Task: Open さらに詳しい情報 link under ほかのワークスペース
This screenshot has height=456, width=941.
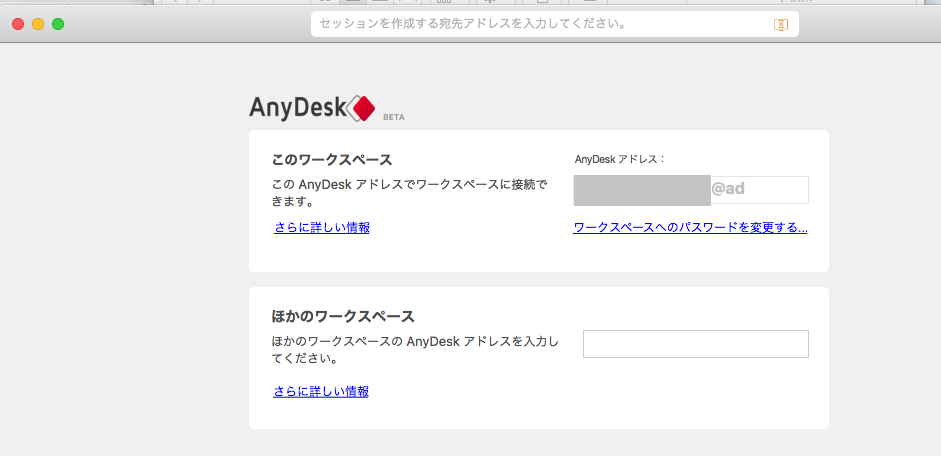Action: [x=321, y=392]
